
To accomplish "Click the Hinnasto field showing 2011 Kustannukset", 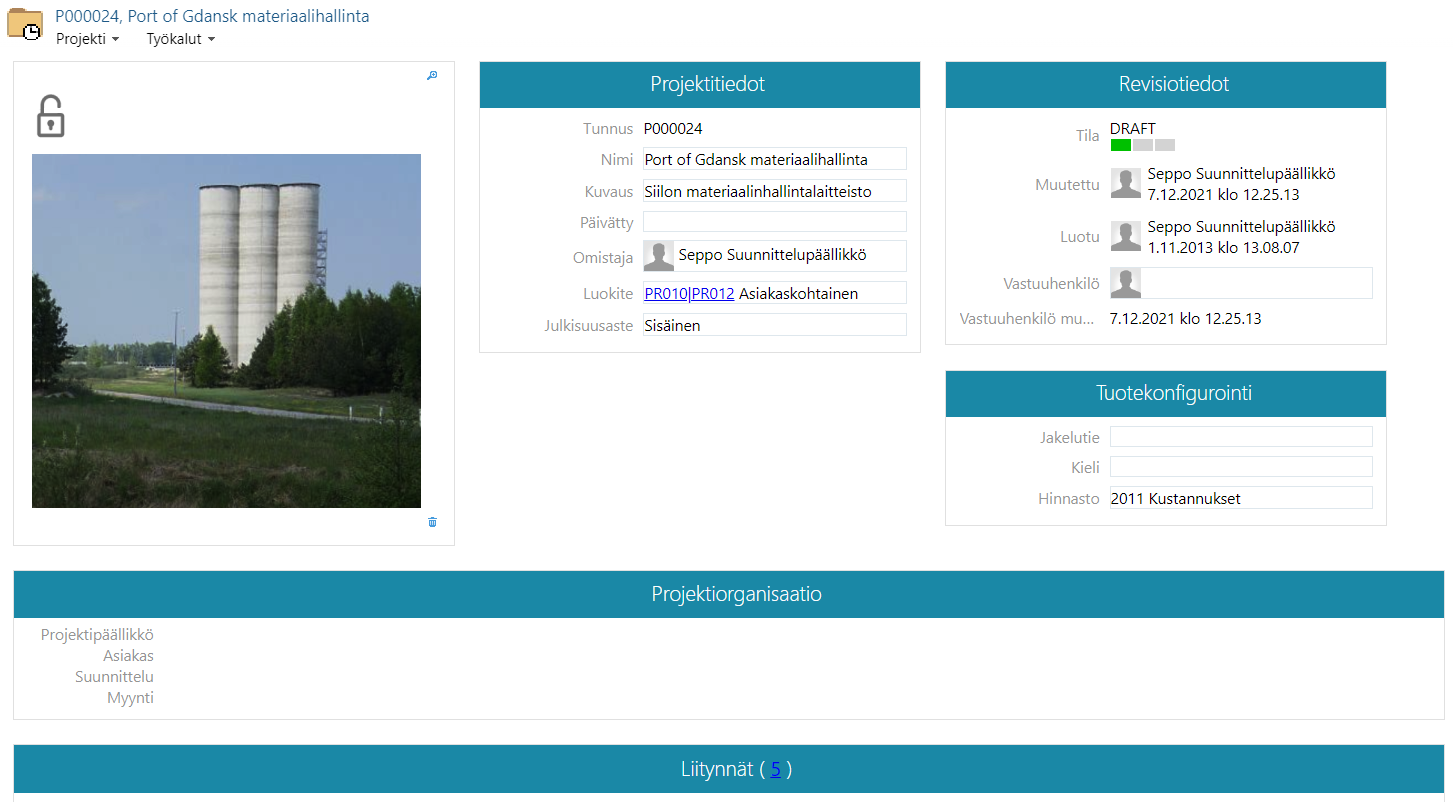I will pyautogui.click(x=1241, y=498).
